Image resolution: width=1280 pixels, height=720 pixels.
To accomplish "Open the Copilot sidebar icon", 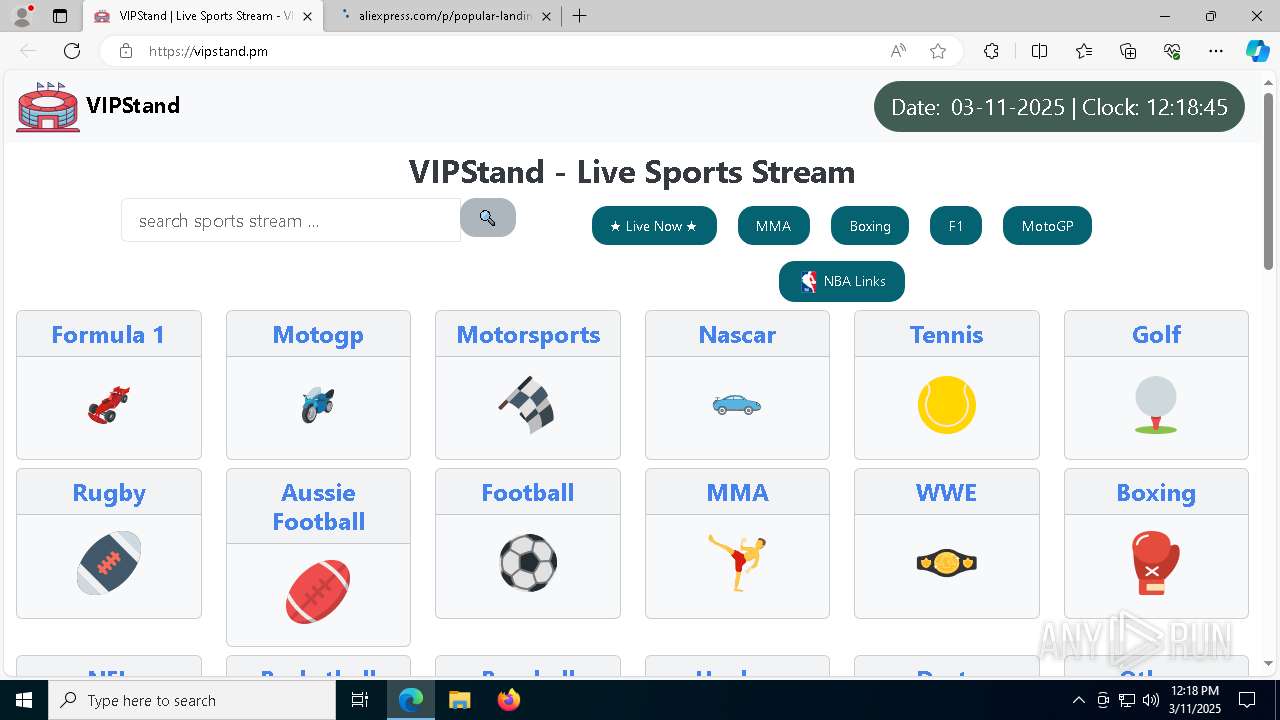I will tap(1257, 51).
